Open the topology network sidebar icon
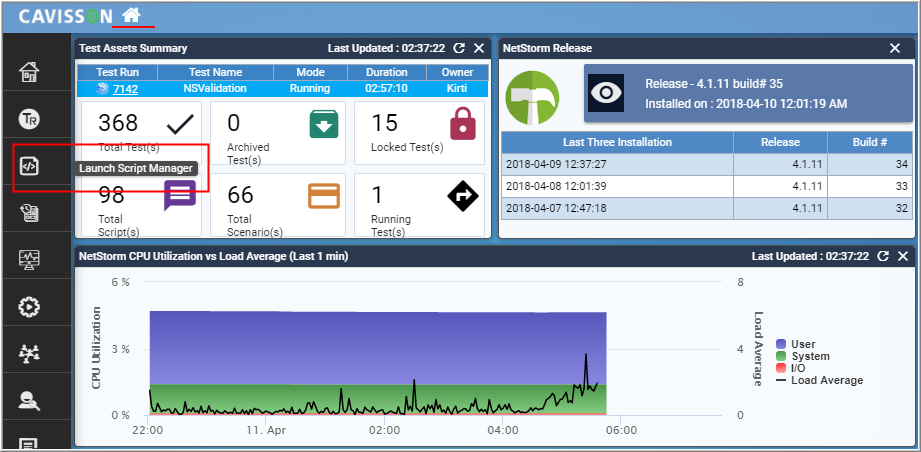 tap(29, 353)
